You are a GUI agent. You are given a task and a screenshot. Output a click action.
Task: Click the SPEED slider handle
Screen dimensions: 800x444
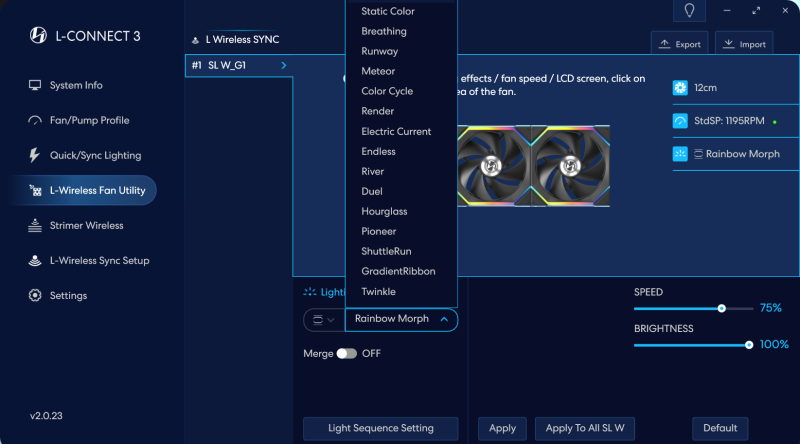click(x=721, y=308)
